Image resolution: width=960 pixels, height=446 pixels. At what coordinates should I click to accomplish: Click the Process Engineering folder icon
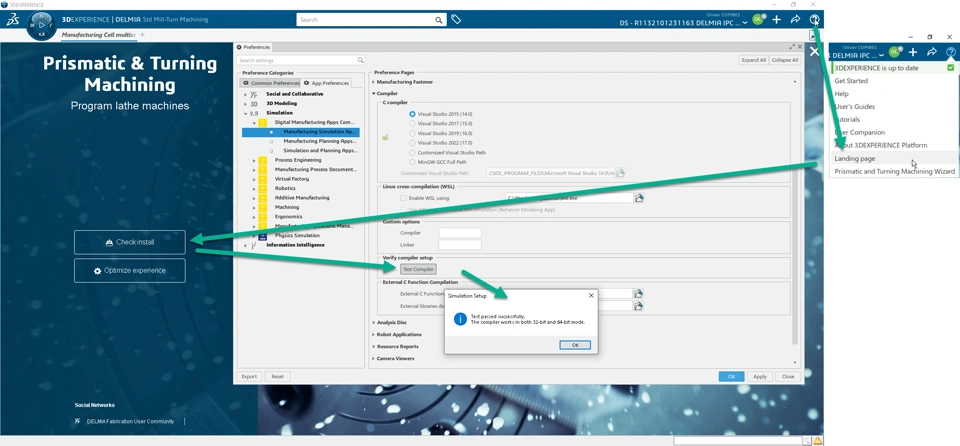[263, 160]
